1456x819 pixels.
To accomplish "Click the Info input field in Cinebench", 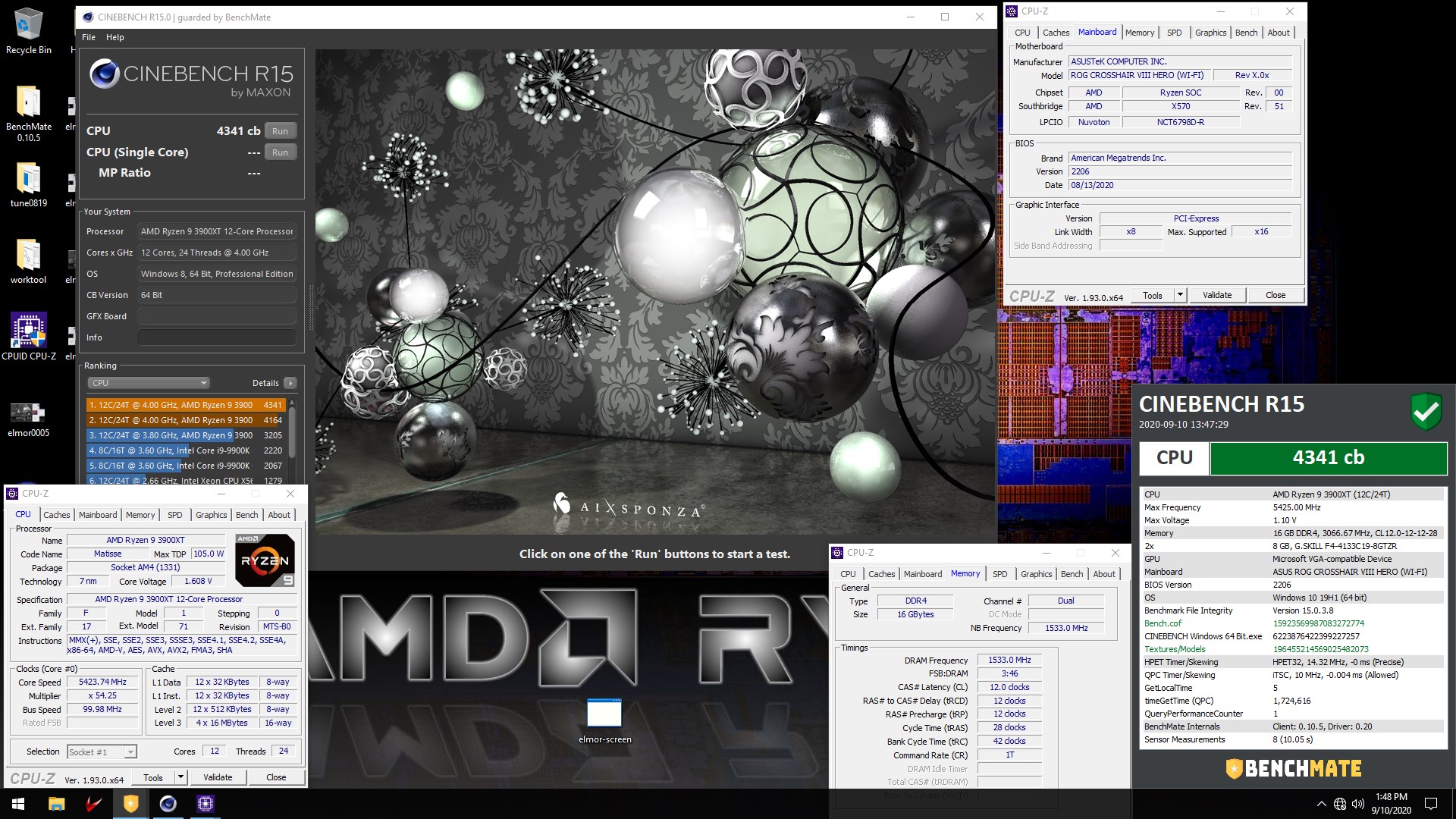I will pyautogui.click(x=216, y=337).
